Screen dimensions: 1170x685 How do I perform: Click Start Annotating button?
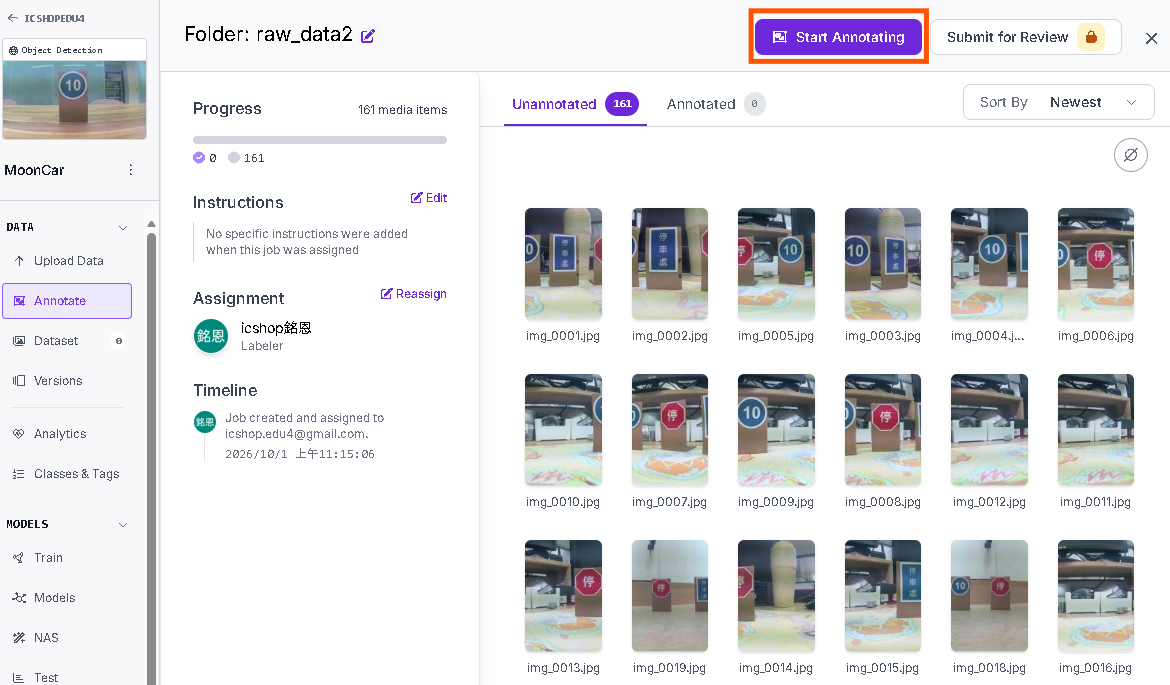838,37
